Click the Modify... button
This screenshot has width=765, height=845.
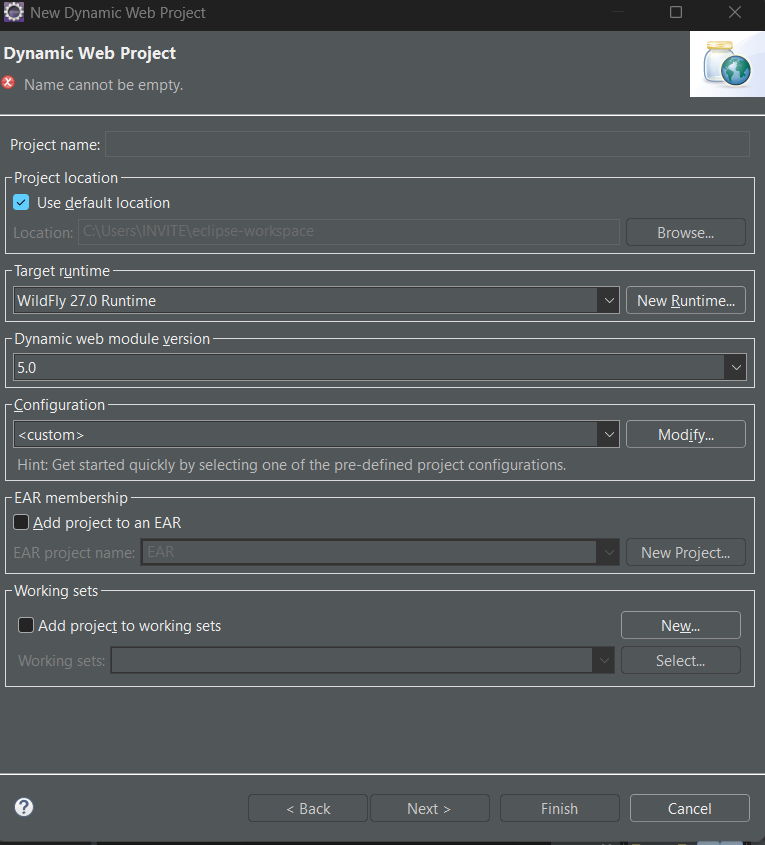[686, 434]
